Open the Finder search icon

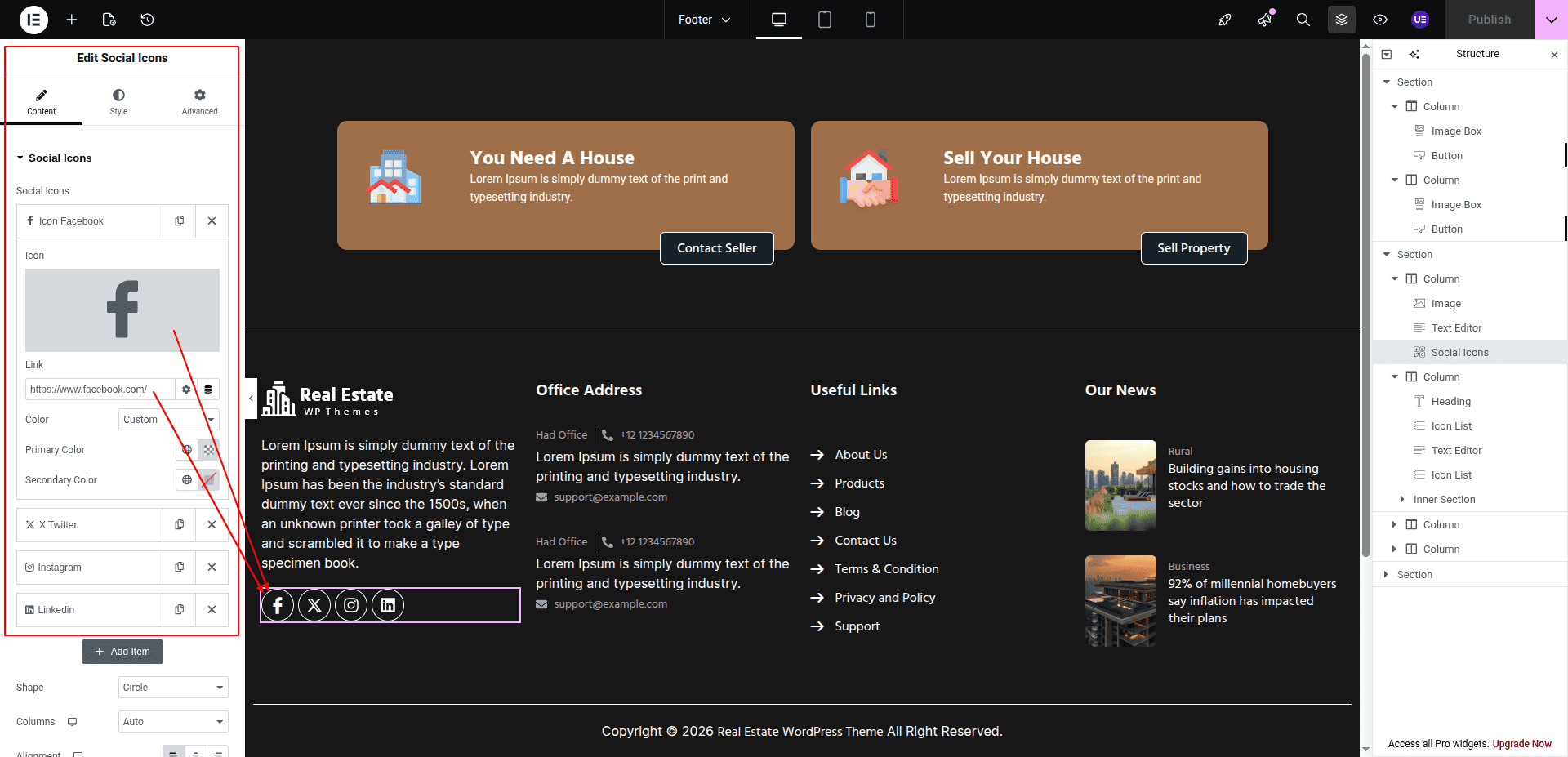(x=1303, y=20)
